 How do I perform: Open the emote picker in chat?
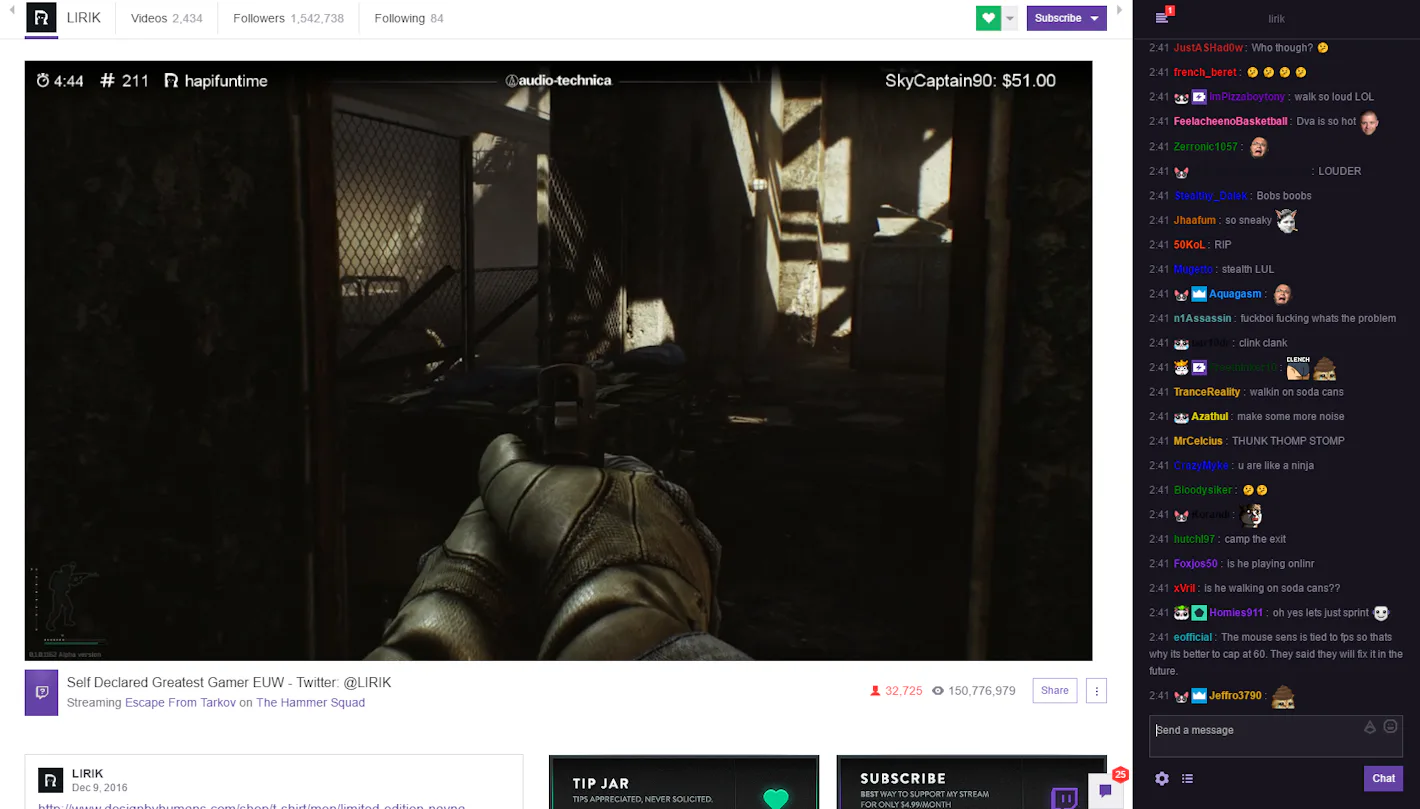(1390, 726)
